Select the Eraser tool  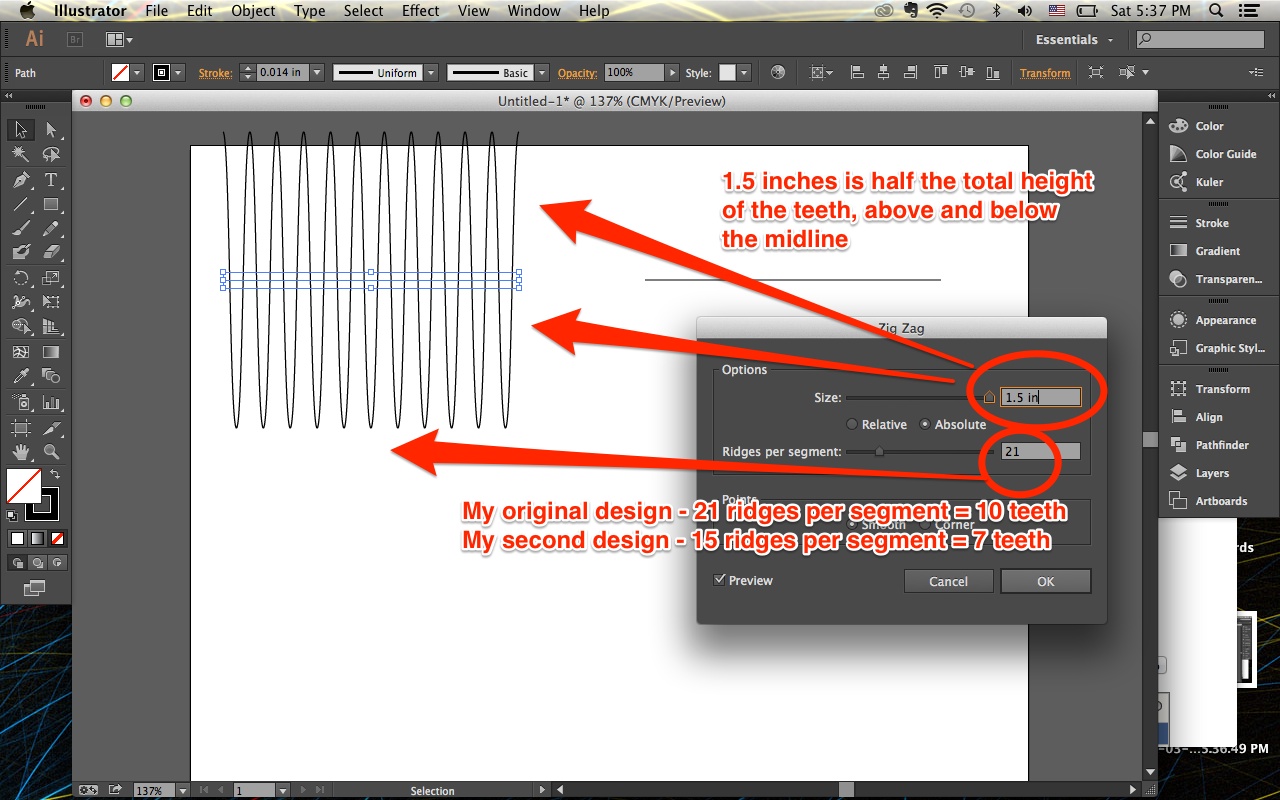point(51,253)
